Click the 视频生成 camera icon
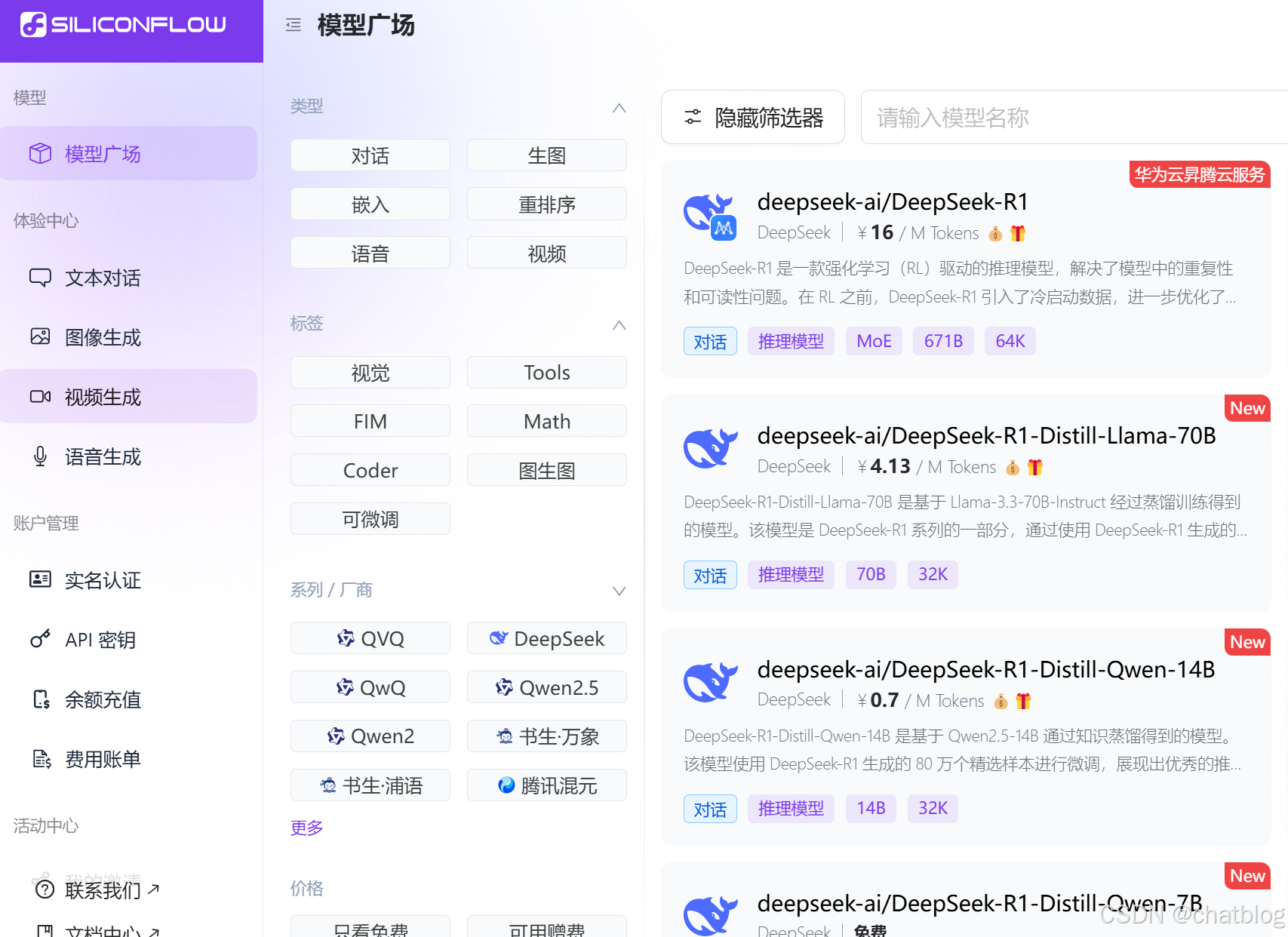 tap(40, 396)
